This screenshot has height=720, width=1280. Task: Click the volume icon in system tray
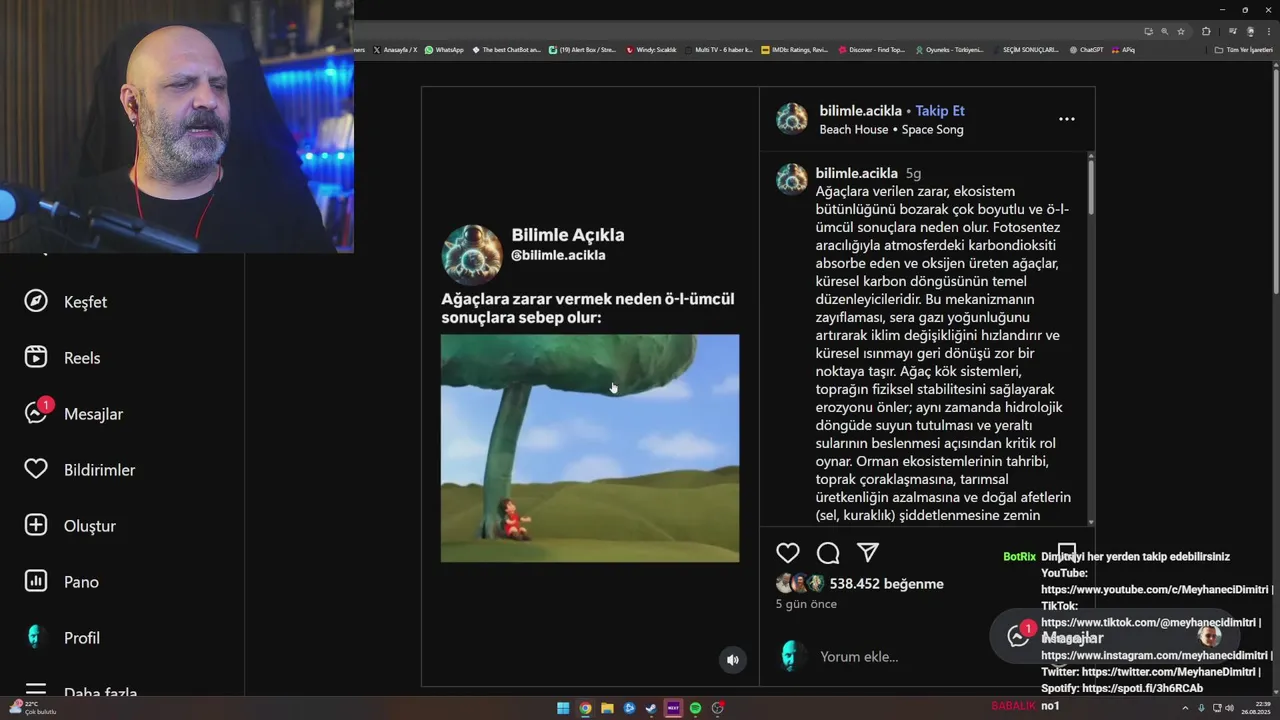click(1229, 708)
